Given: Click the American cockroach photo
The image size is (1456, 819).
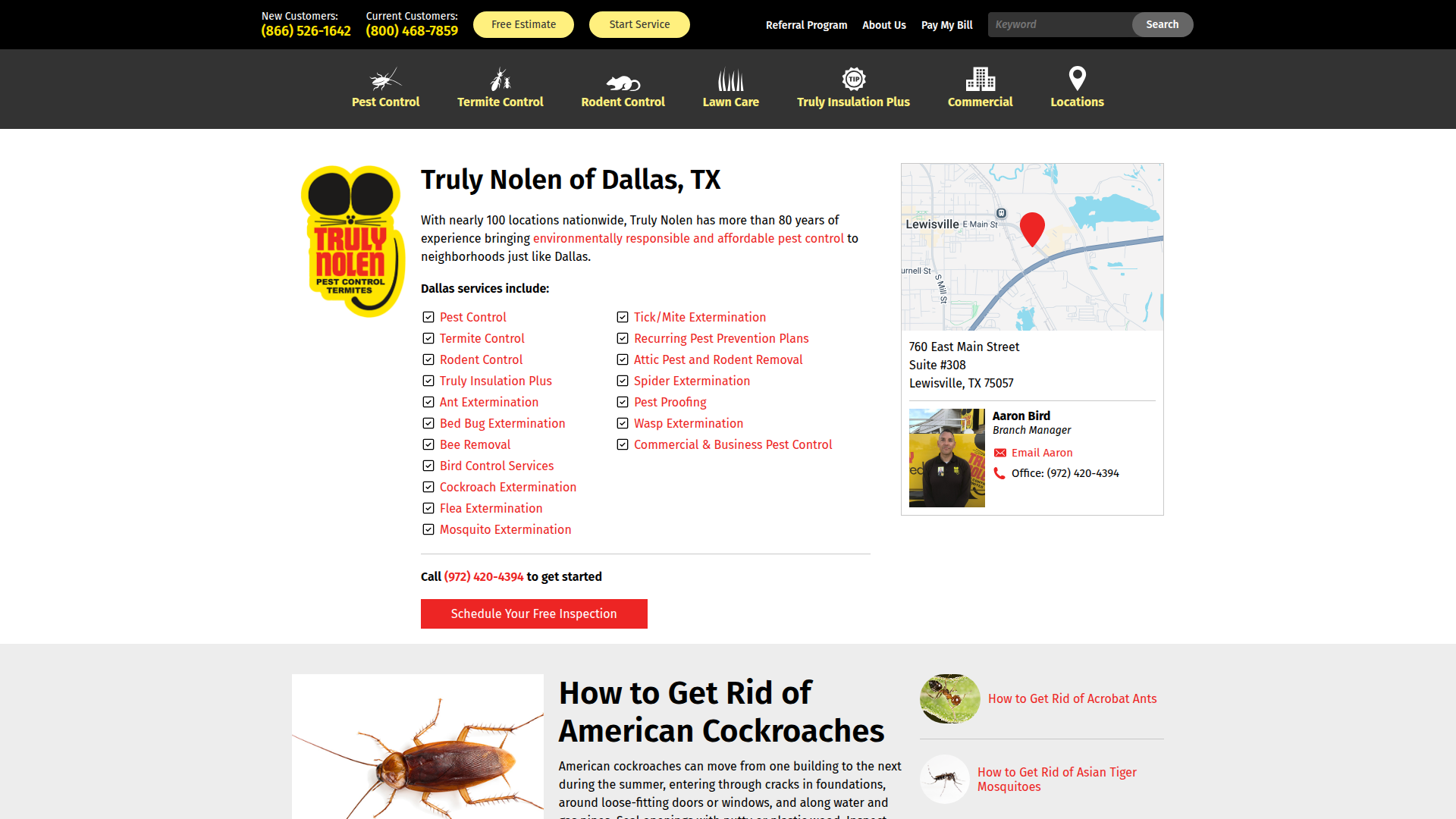Looking at the screenshot, I should (x=418, y=747).
